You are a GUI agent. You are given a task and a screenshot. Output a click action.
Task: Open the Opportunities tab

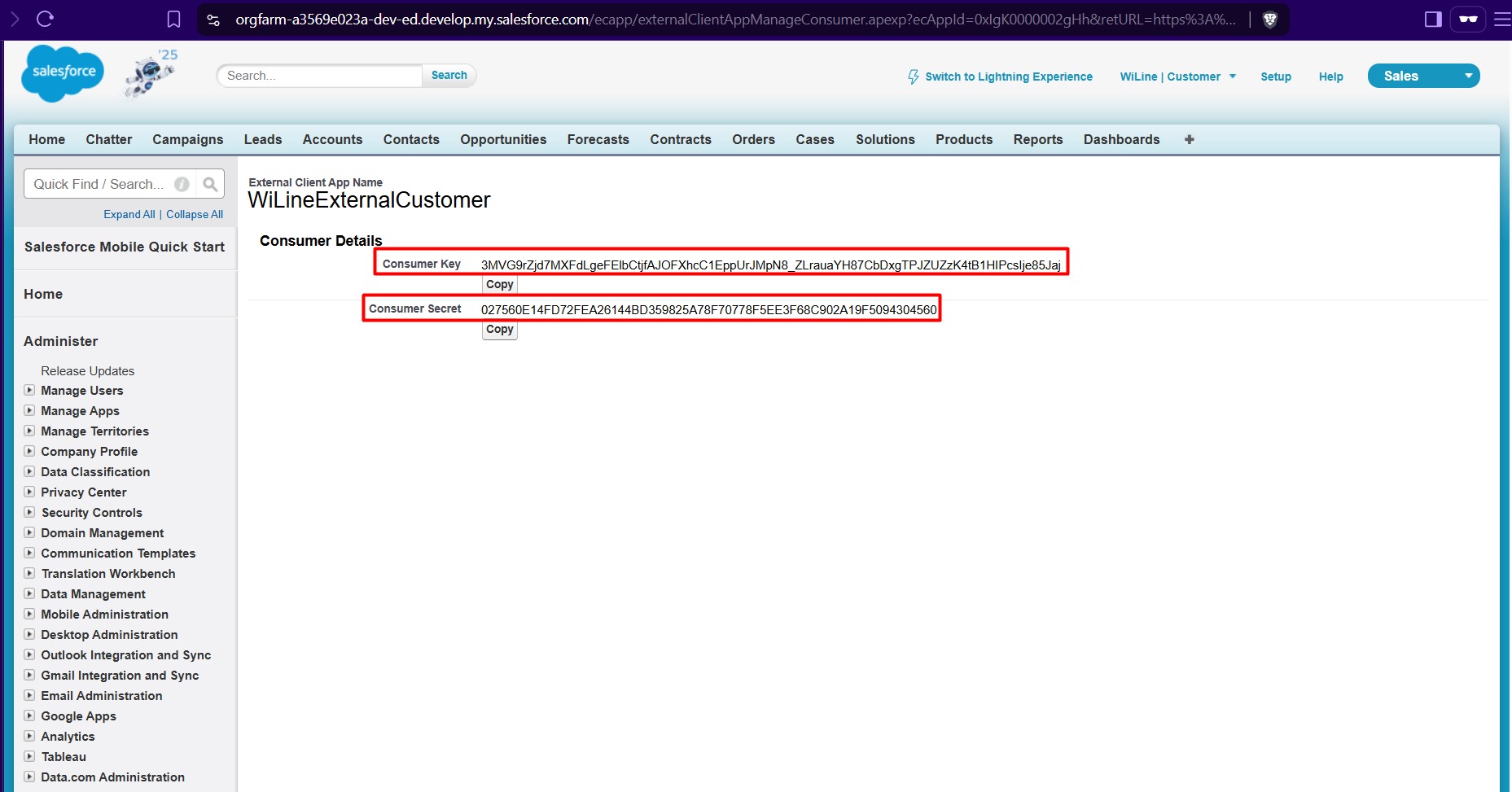coord(502,140)
